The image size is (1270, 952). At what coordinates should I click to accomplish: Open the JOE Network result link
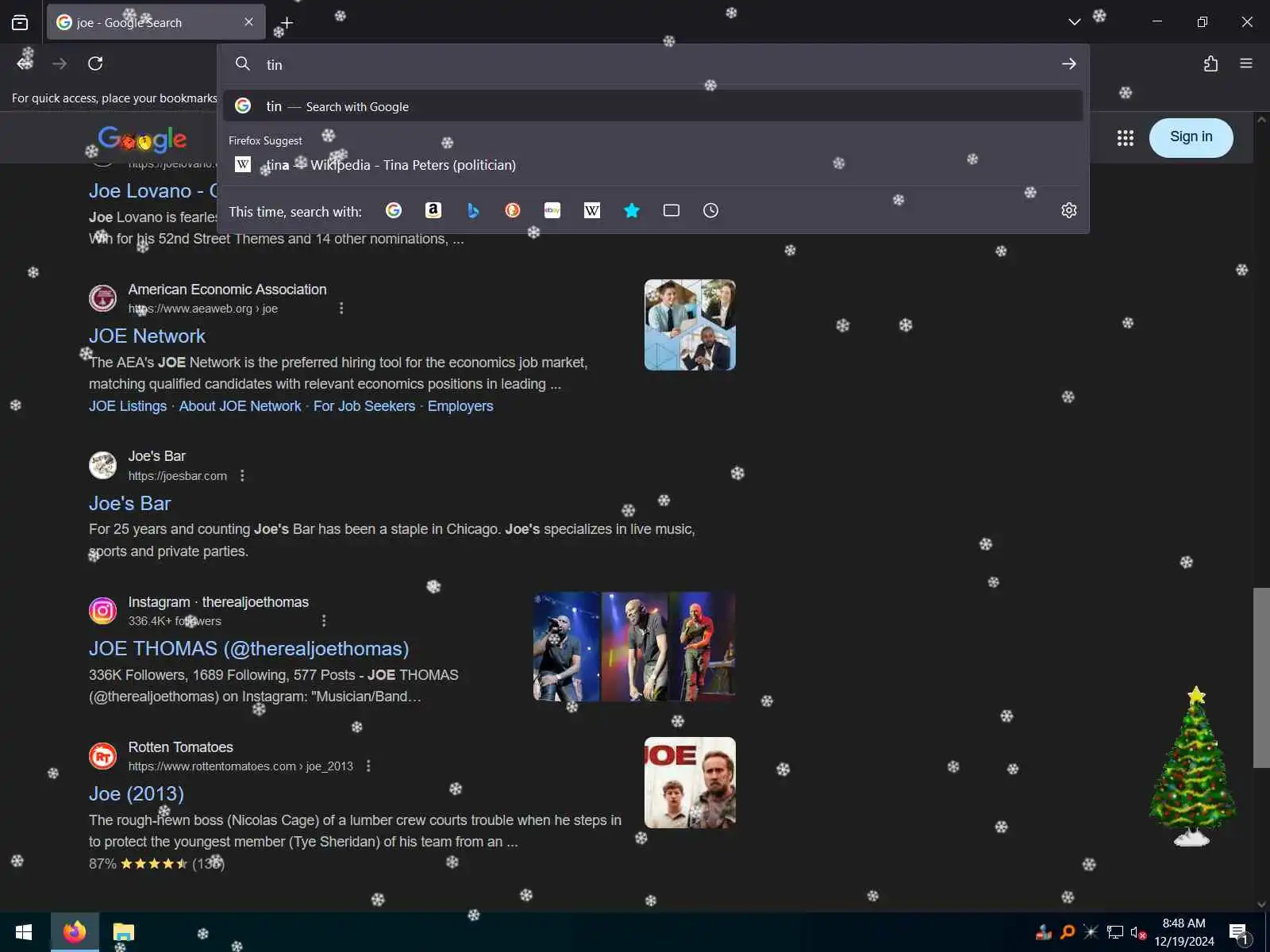(x=147, y=336)
